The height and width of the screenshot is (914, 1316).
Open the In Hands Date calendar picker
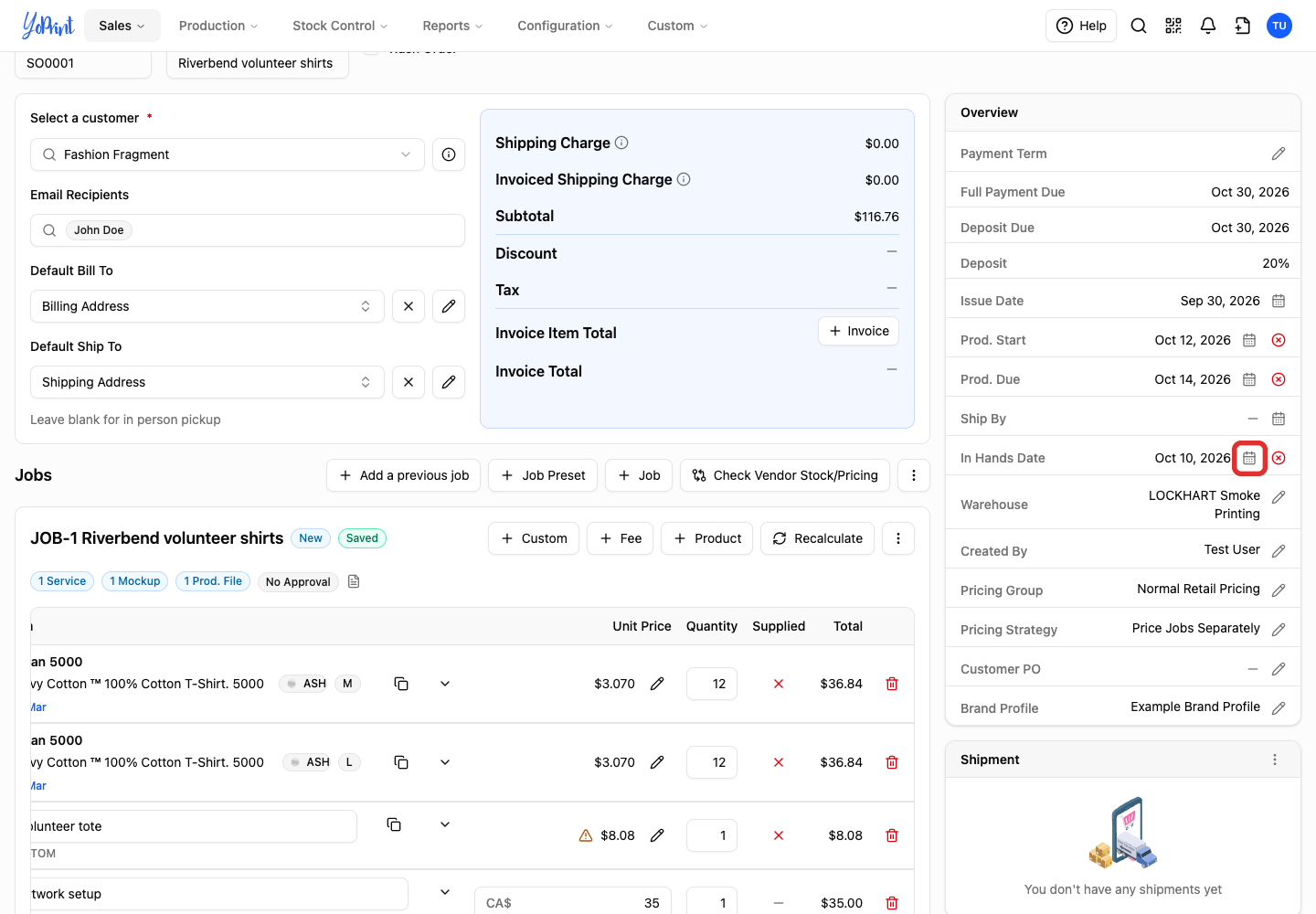click(x=1249, y=458)
